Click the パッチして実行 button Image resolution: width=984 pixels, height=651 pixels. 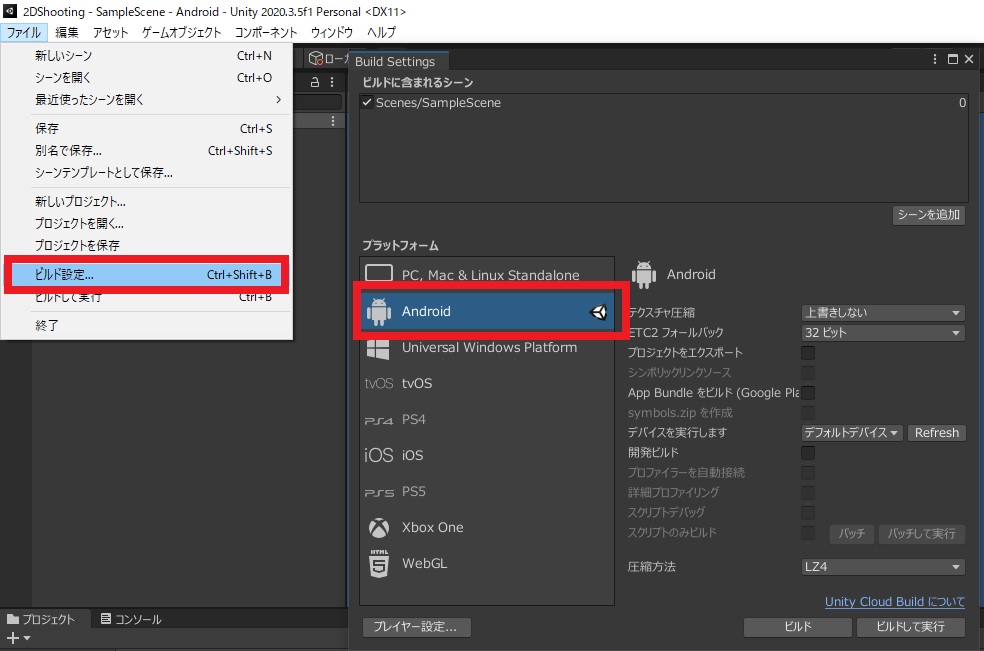click(x=921, y=534)
